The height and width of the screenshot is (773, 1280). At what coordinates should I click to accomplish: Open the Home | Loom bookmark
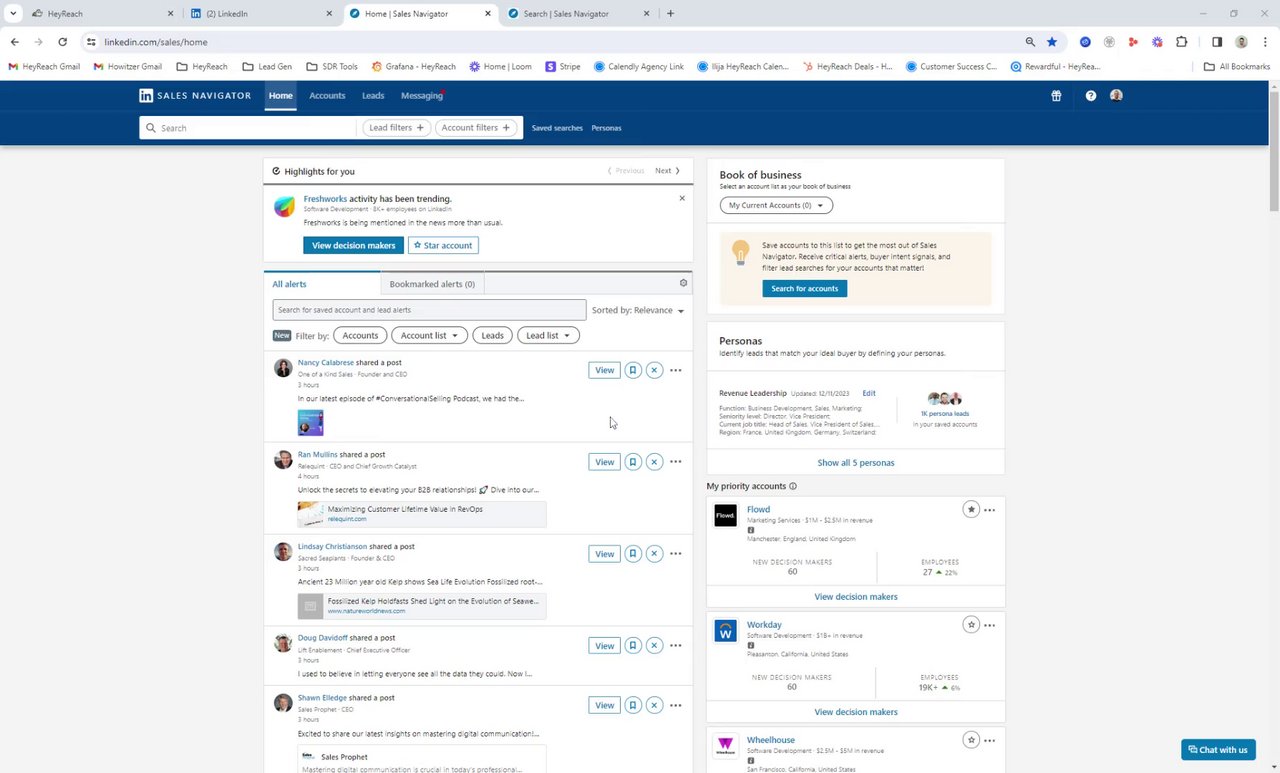(x=500, y=67)
